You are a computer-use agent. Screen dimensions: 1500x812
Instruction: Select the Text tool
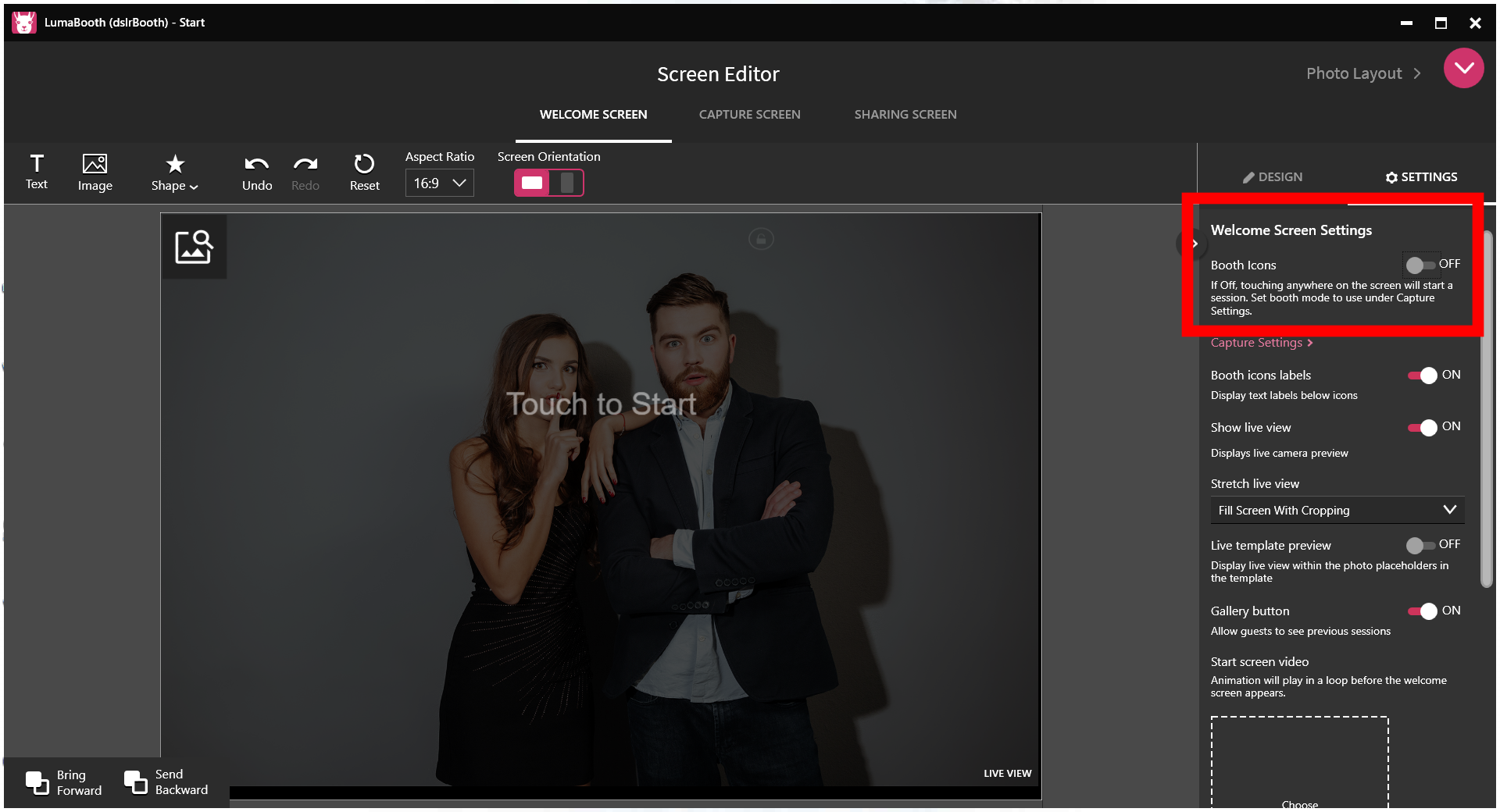point(37,172)
